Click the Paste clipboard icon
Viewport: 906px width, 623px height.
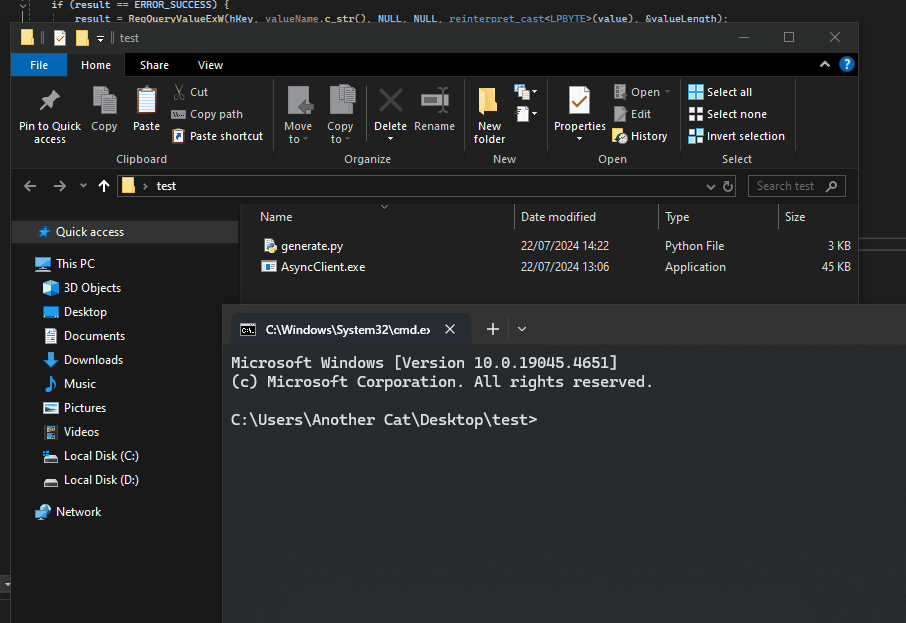pos(146,101)
